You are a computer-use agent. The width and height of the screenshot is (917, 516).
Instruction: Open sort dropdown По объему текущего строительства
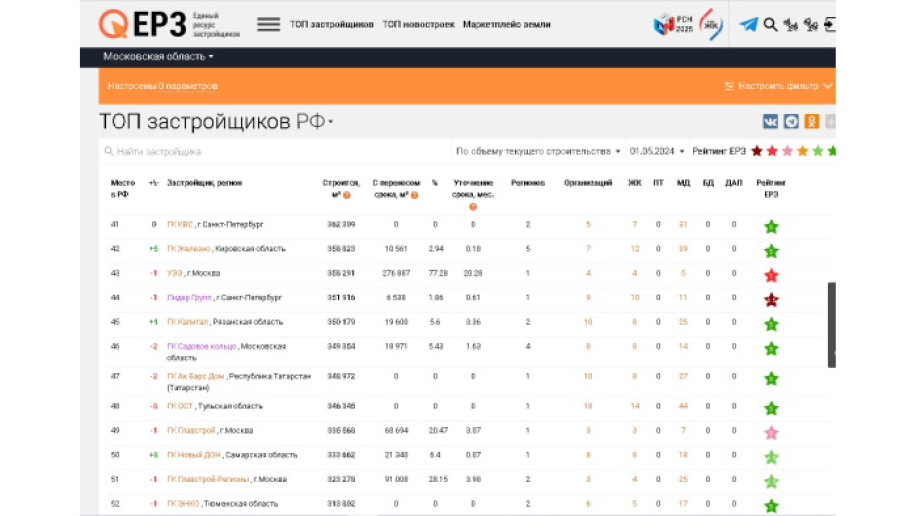tap(537, 151)
